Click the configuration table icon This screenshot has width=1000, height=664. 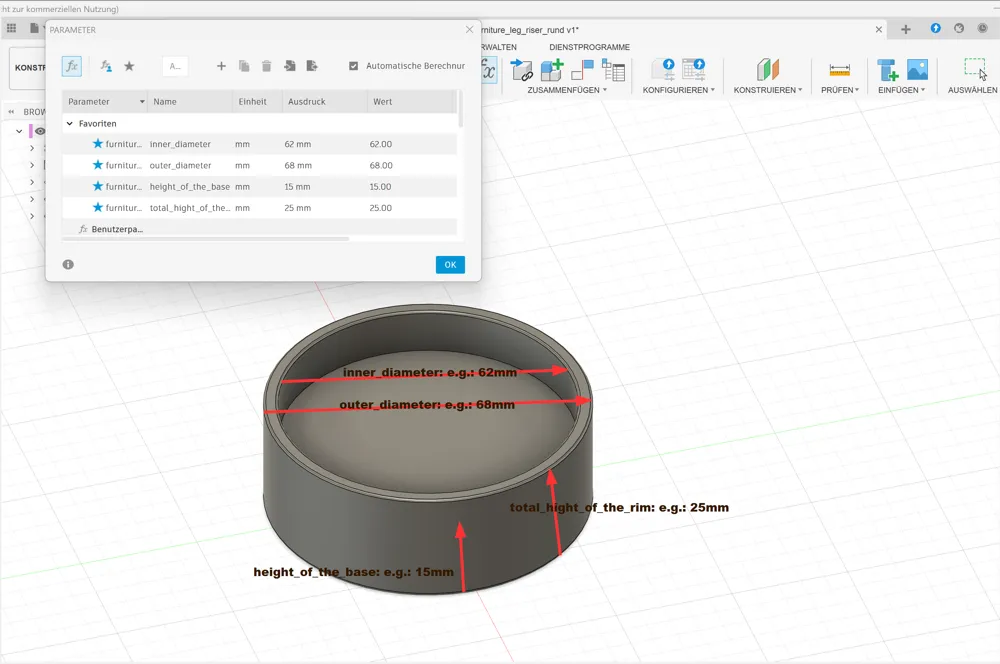pyautogui.click(x=694, y=69)
